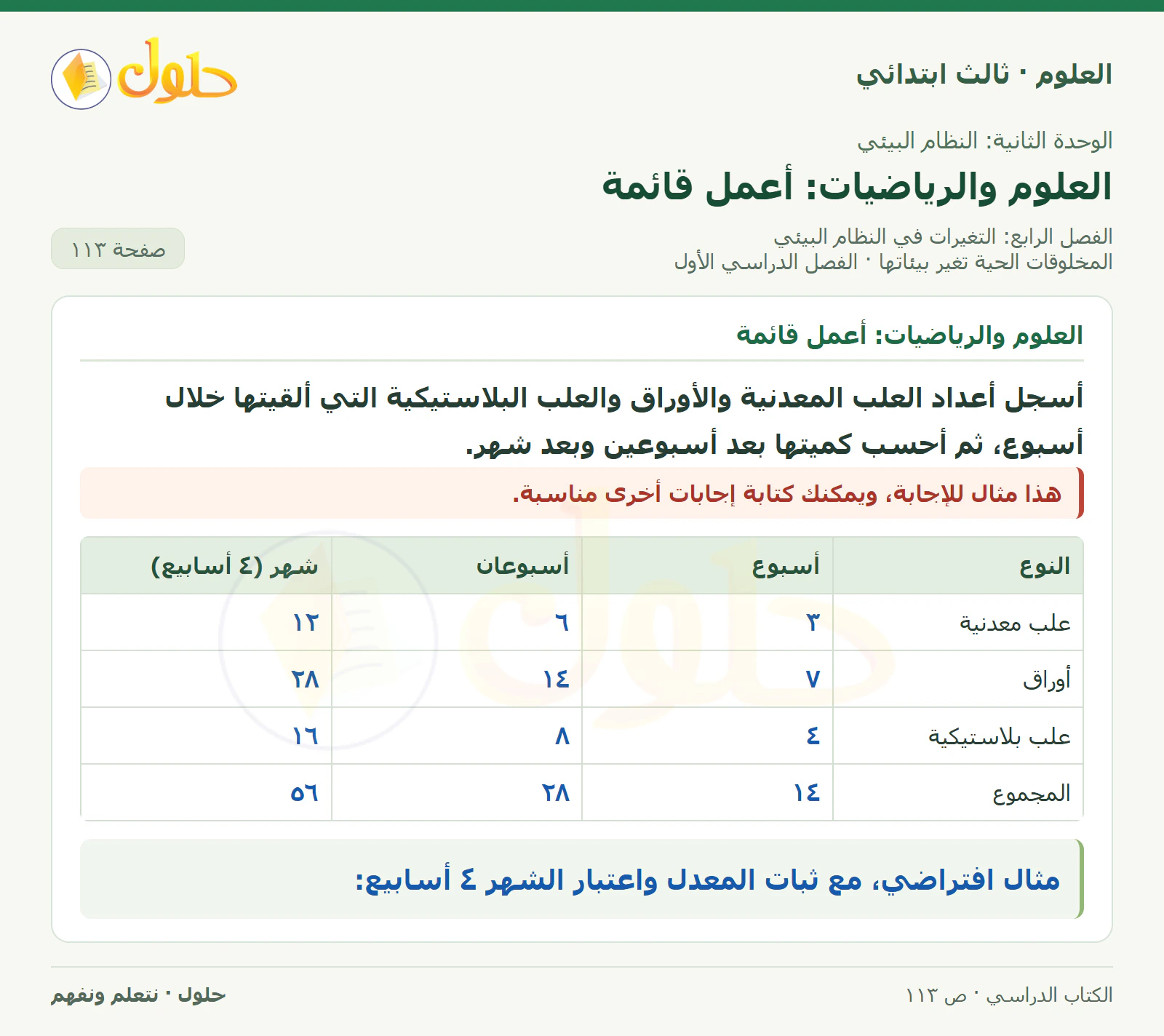The height and width of the screenshot is (1036, 1164).
Task: Click the unit text الوحدة الثانية: النظام البيئي
Action: coord(985,140)
